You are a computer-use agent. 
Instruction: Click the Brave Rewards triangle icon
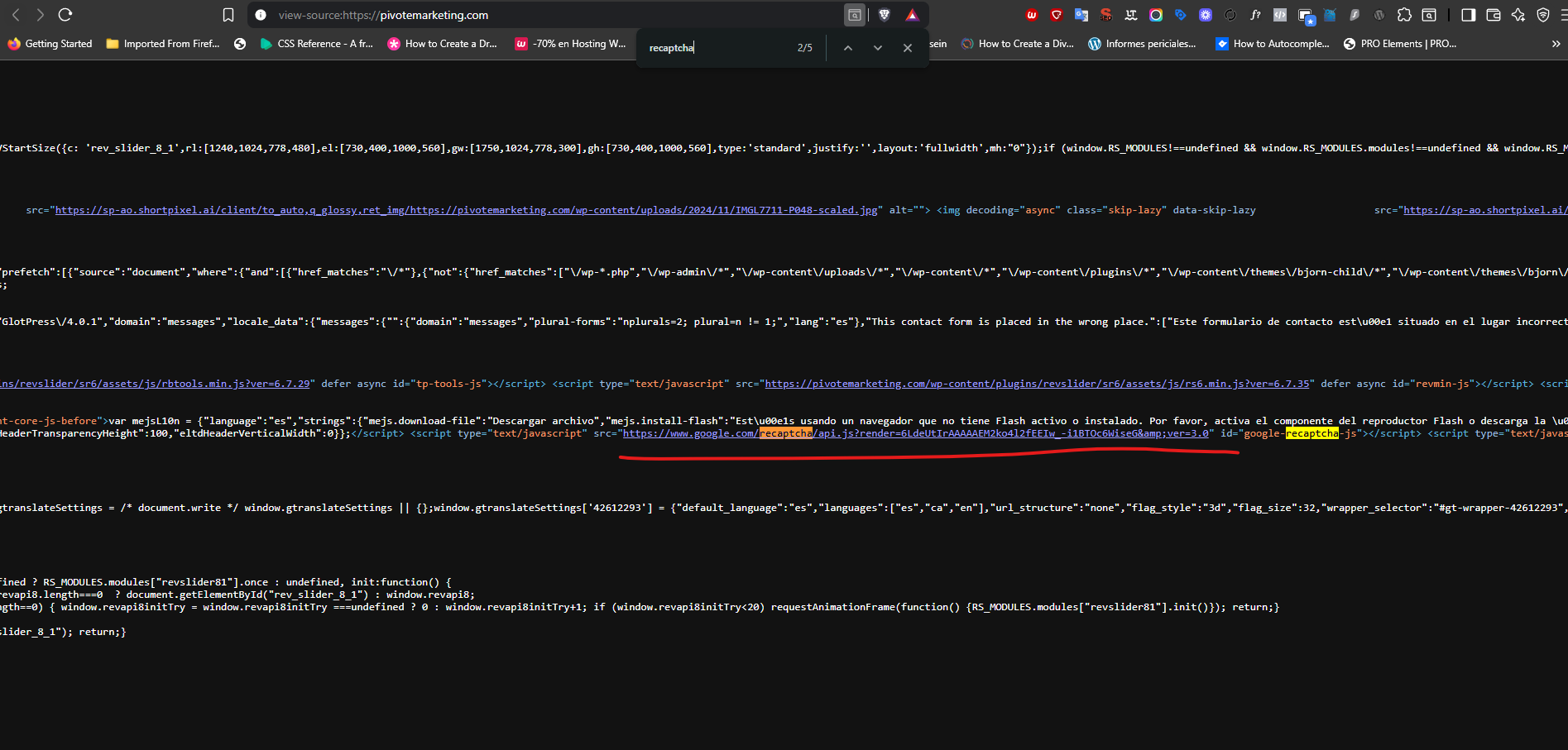point(912,15)
